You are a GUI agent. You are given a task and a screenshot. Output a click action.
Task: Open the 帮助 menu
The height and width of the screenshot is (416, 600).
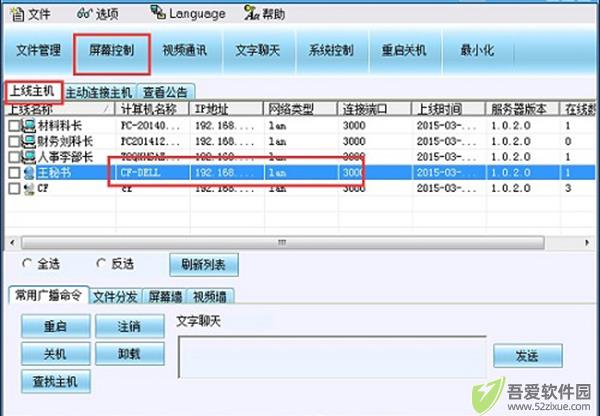[x=265, y=14]
